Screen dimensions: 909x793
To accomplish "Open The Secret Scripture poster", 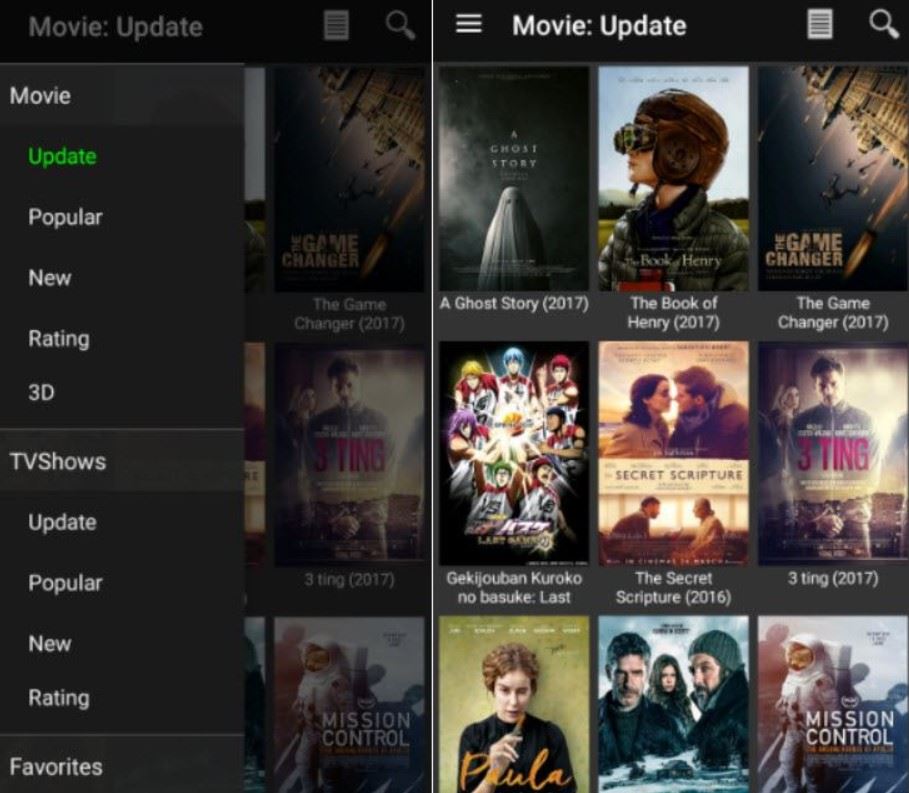I will tap(674, 453).
